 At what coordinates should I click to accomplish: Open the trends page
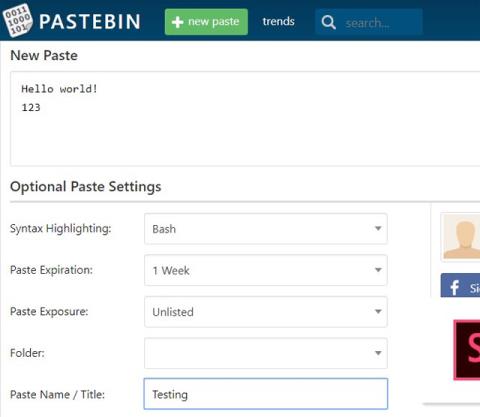tap(278, 21)
